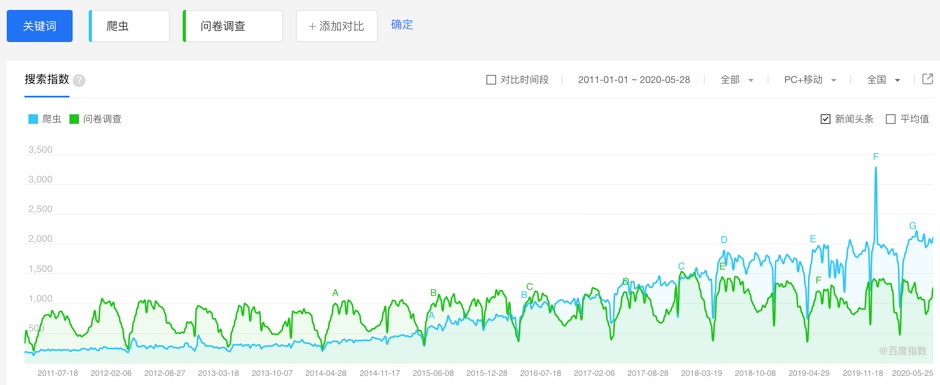Screen dimensions: 940x385
Task: Select the 问卷调查 keyword field
Action: [233, 26]
